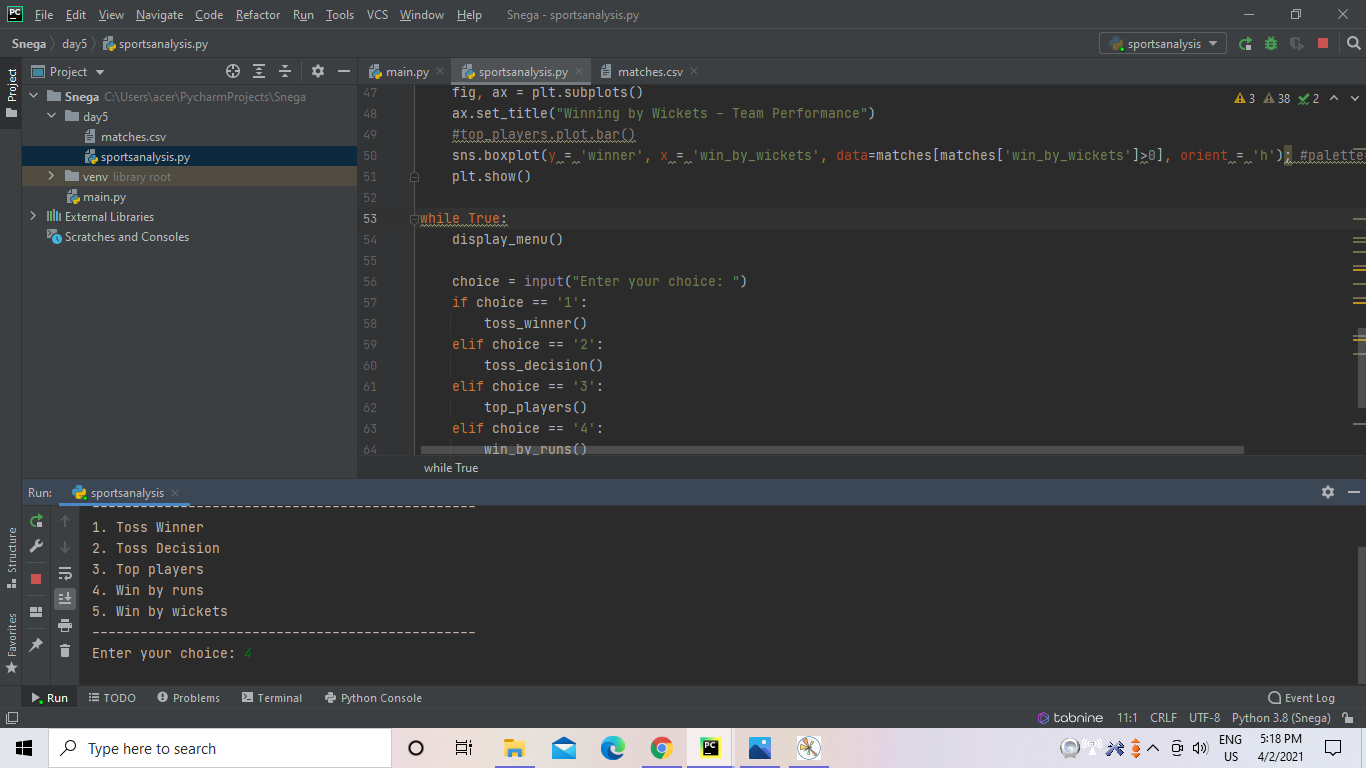The height and width of the screenshot is (768, 1366).
Task: Click the Search Everywhere magnifier icon
Action: point(1353,44)
